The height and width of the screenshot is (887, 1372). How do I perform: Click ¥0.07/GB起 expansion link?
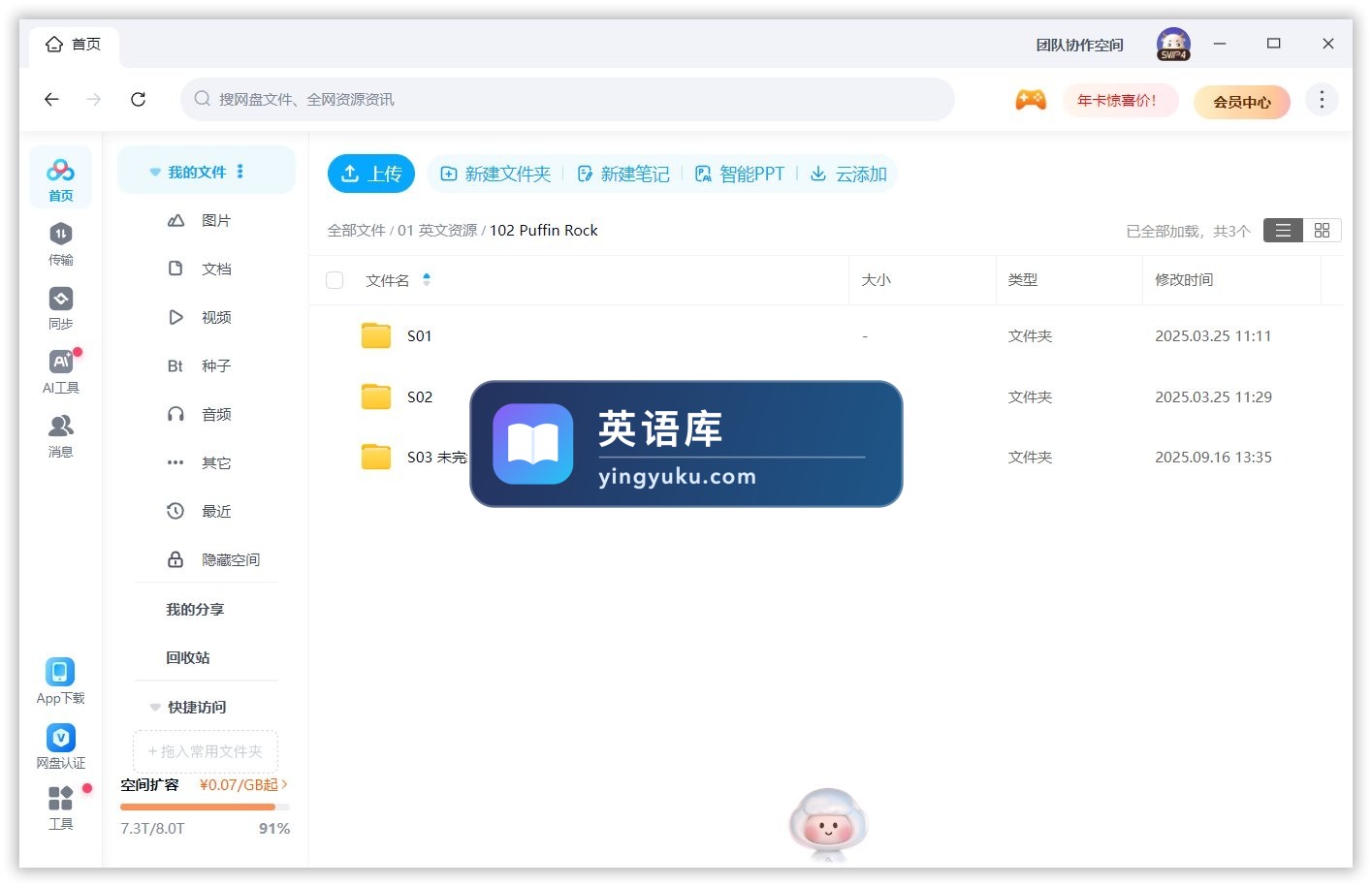point(243,784)
